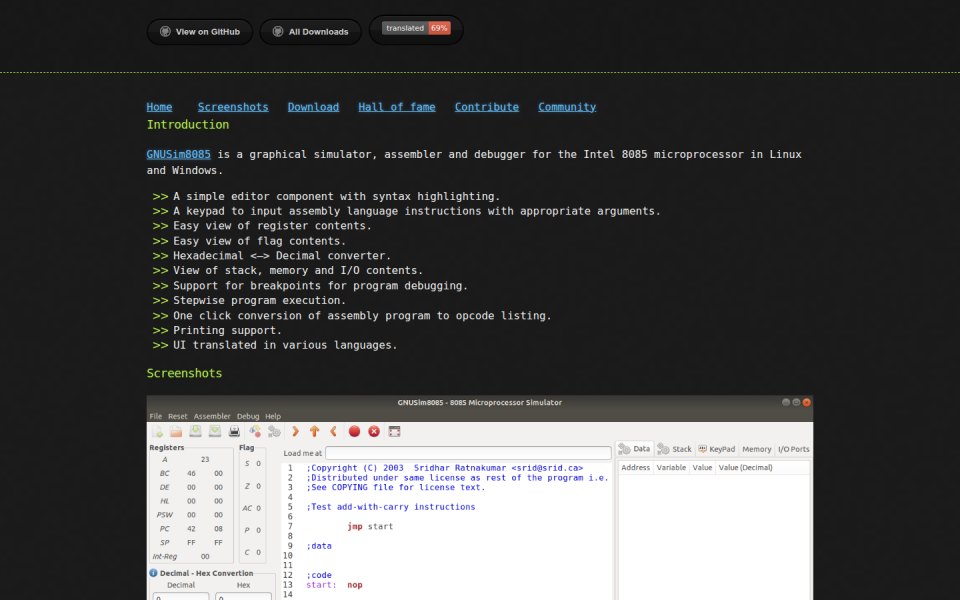This screenshot has height=600, width=960.
Task: Open the File menu in simulator
Action: click(x=156, y=416)
